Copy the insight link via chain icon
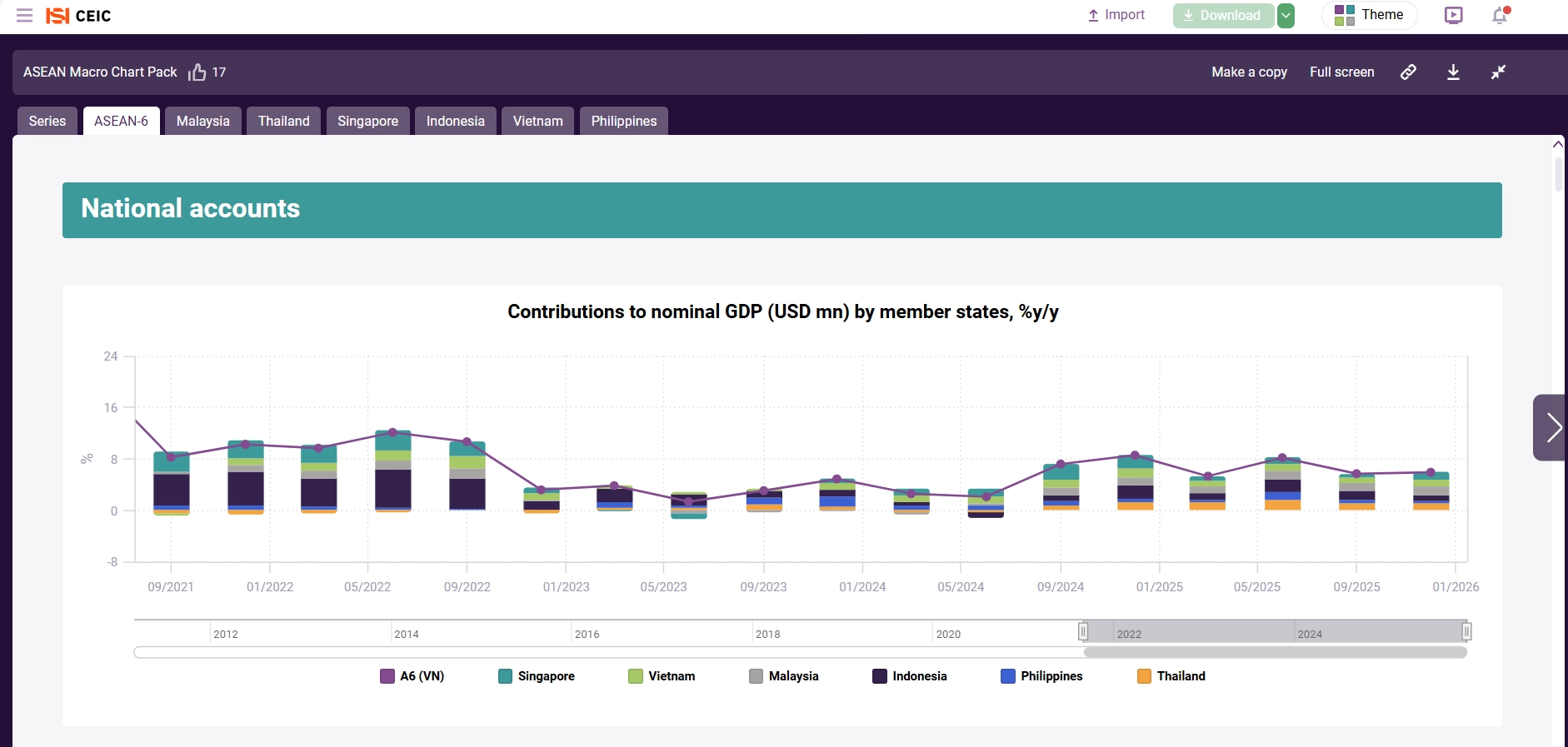This screenshot has height=747, width=1568. (1408, 72)
